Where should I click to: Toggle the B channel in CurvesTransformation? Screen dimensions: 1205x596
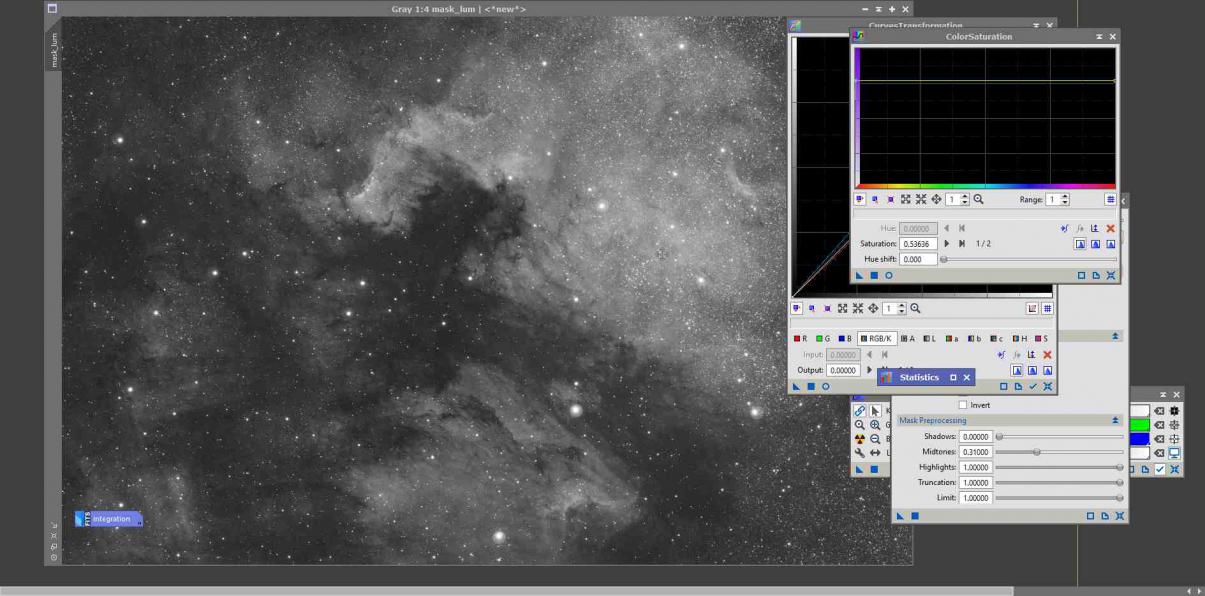coord(845,339)
